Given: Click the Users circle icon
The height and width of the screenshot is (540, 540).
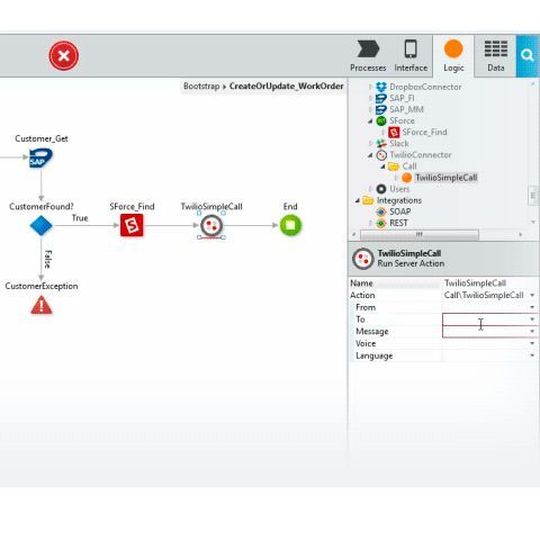Looking at the screenshot, I should tap(381, 189).
